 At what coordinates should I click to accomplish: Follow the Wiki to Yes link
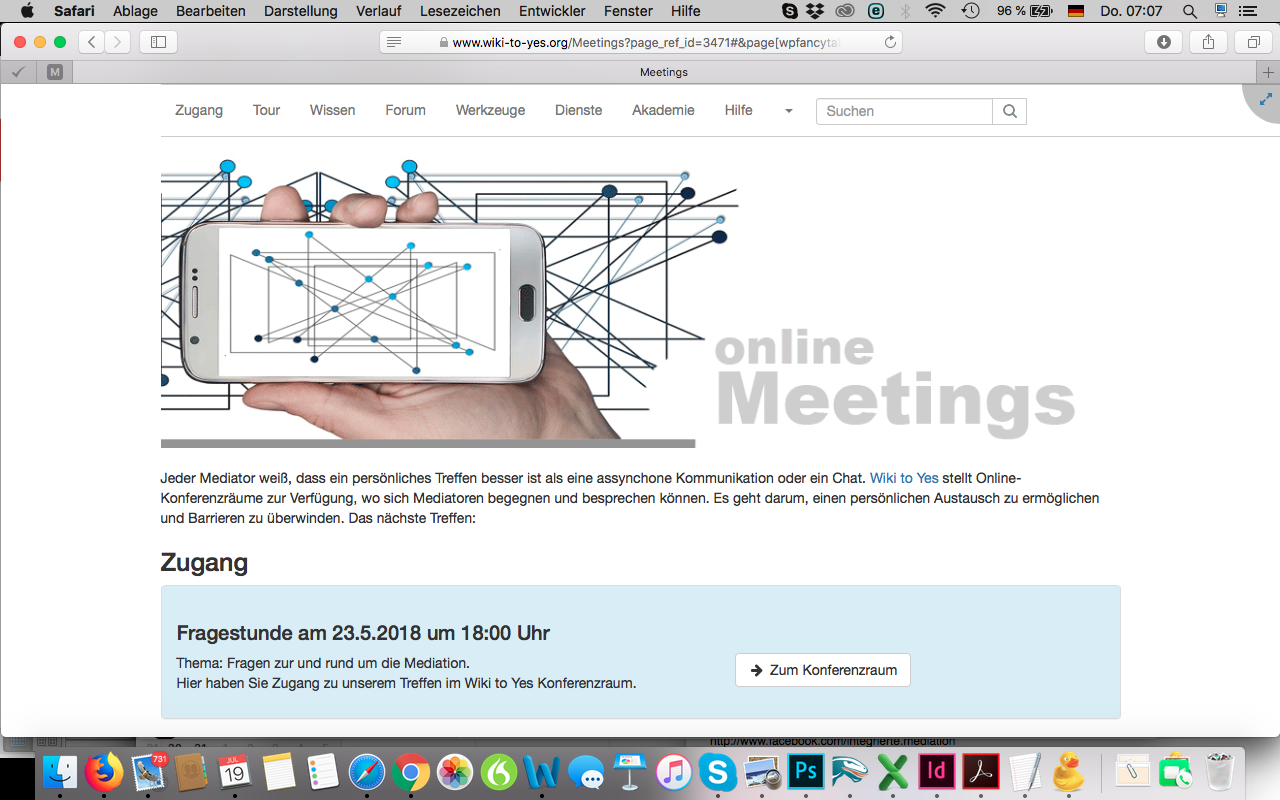(x=903, y=478)
